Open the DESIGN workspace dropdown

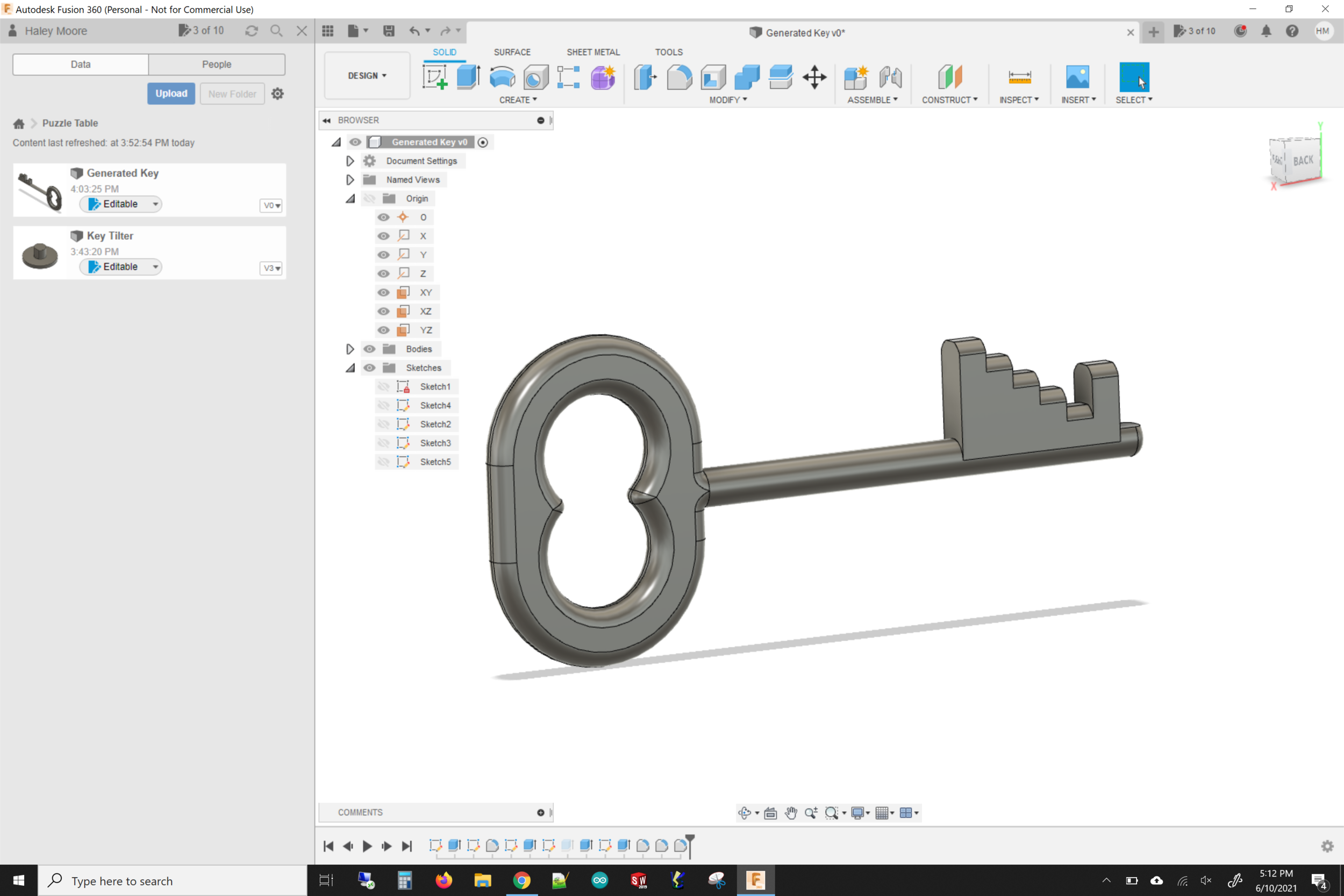pyautogui.click(x=367, y=75)
